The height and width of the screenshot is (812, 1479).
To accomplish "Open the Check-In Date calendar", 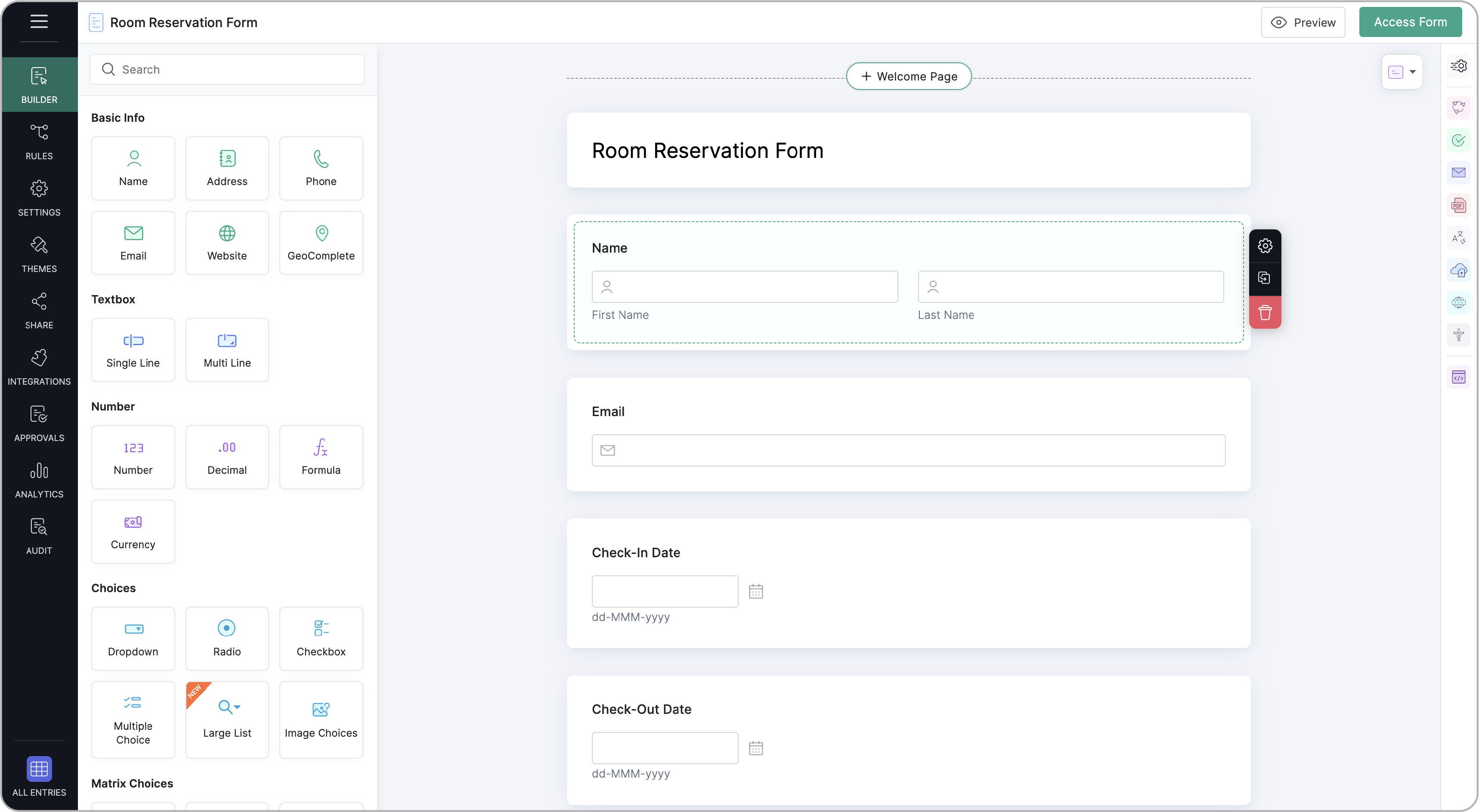I will [x=756, y=592].
